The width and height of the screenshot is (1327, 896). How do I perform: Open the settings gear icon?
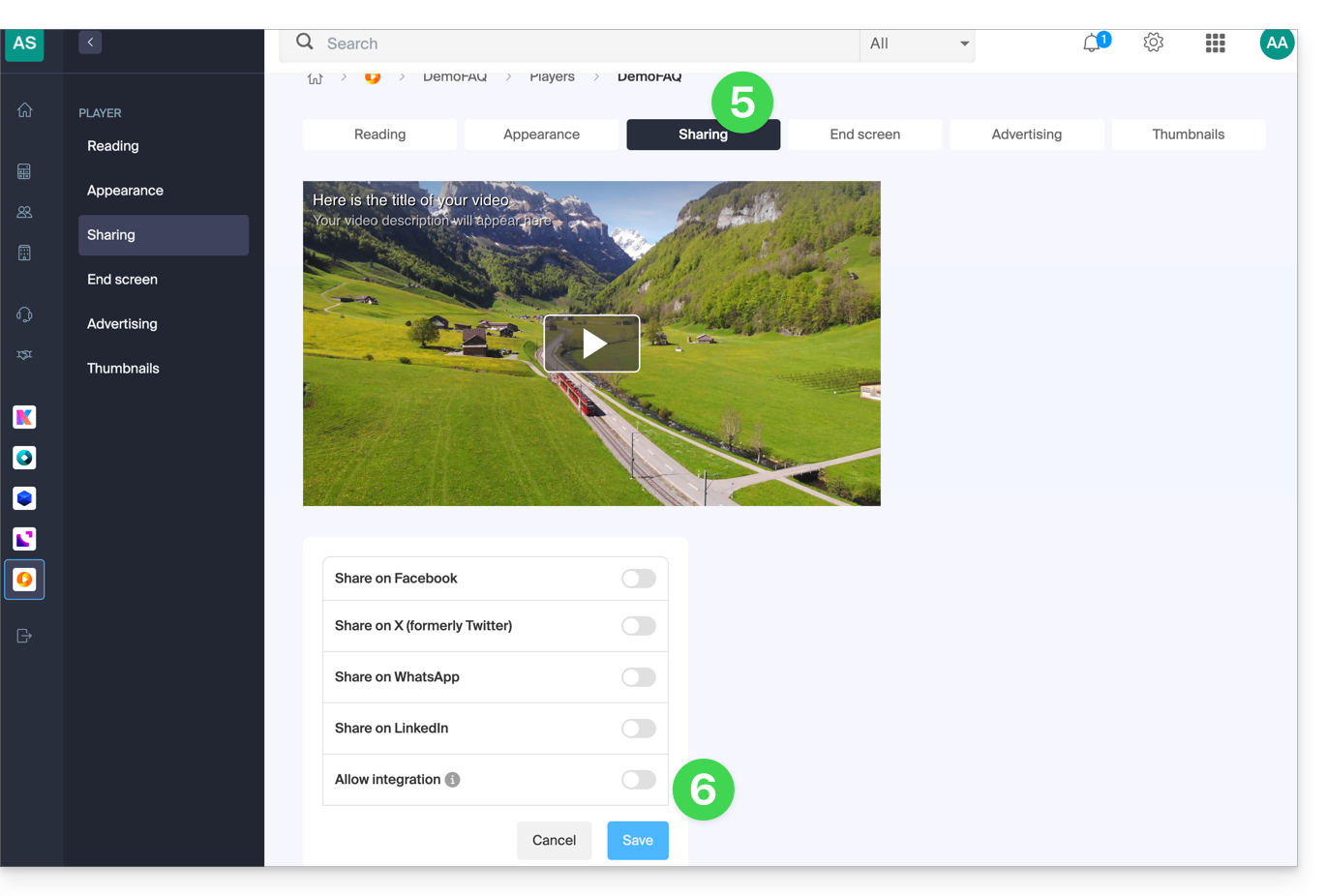1153,43
